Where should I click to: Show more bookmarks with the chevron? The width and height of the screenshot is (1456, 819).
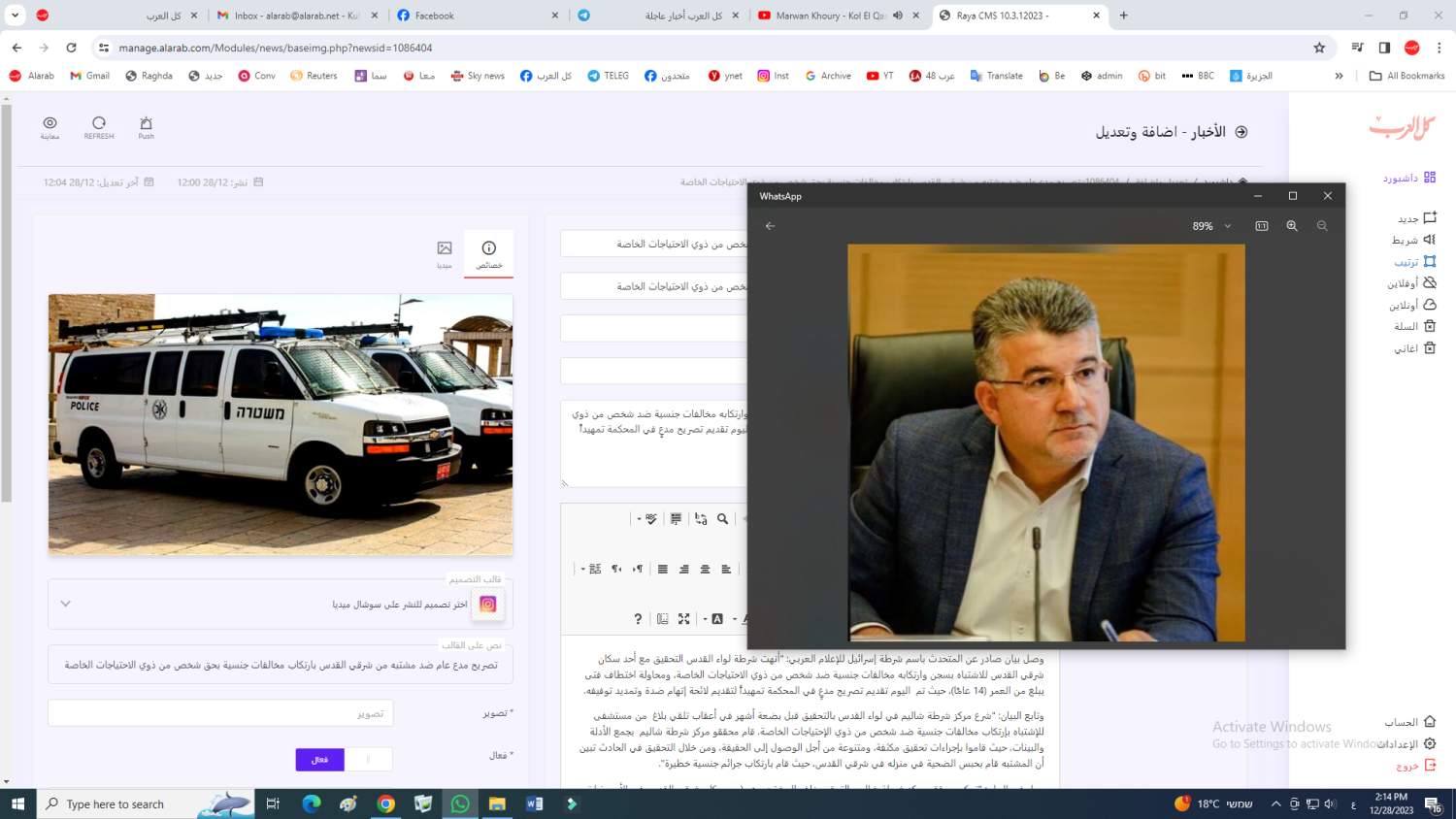[x=1339, y=76]
